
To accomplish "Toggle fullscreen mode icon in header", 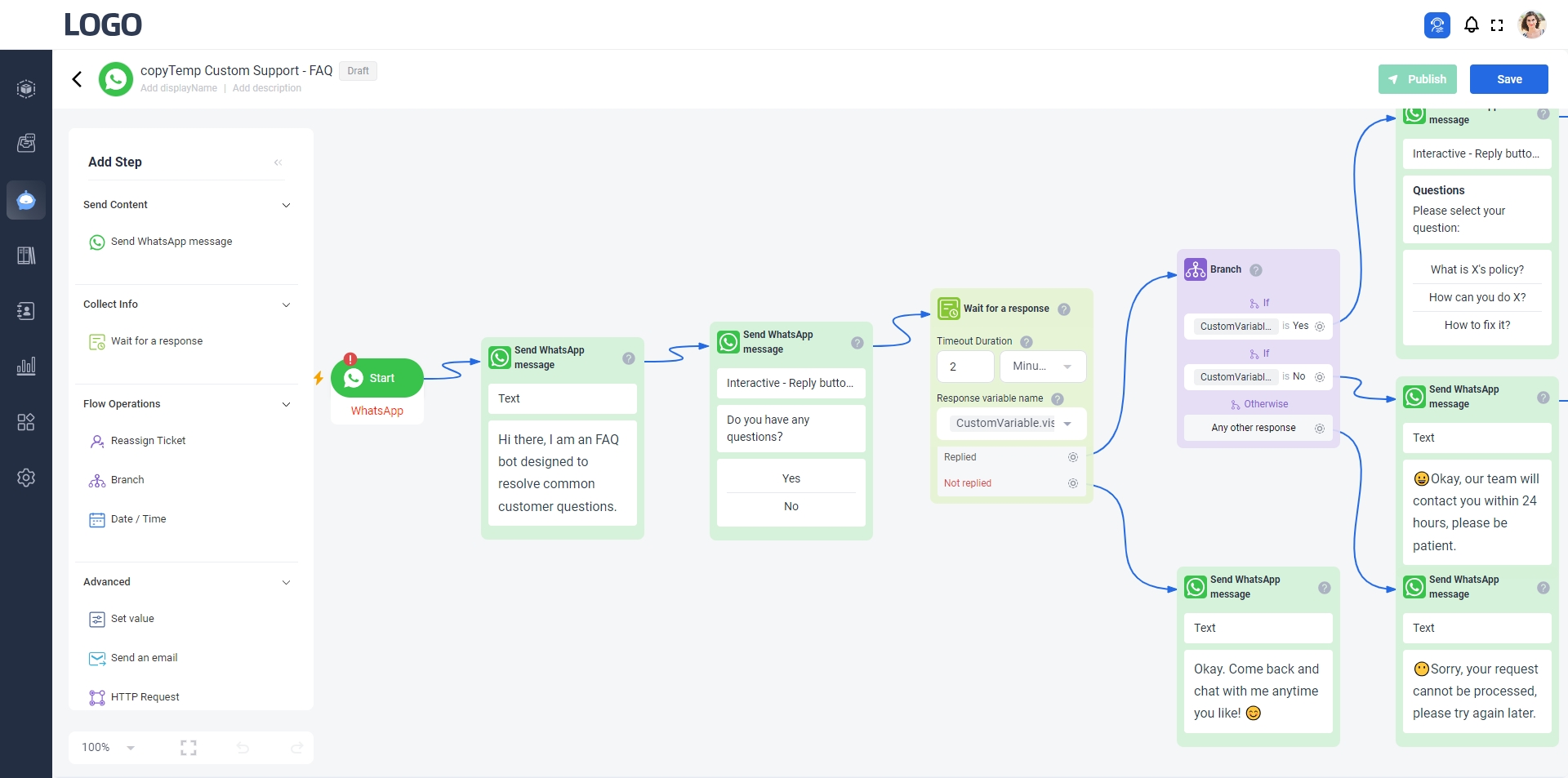I will (x=1497, y=25).
